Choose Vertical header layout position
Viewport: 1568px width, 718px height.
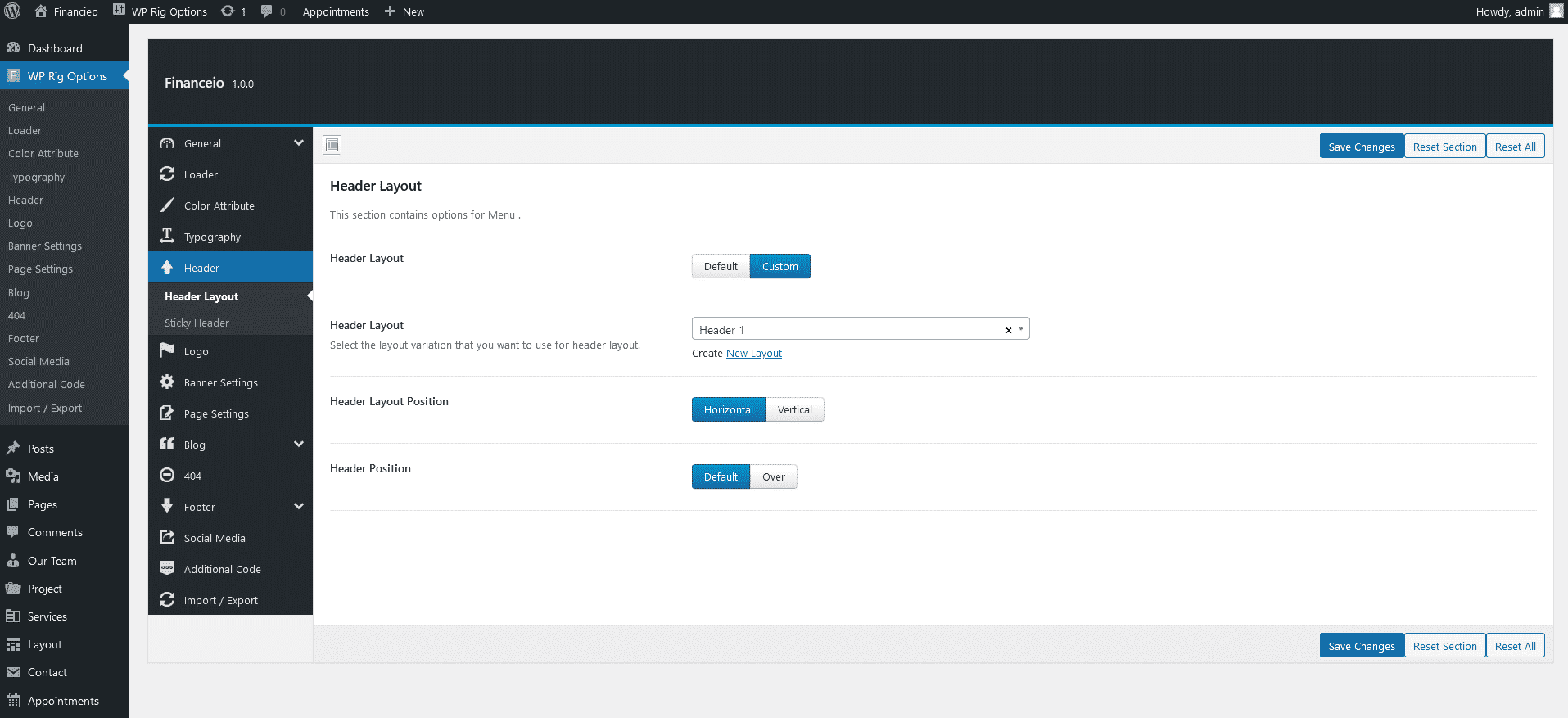click(x=795, y=409)
